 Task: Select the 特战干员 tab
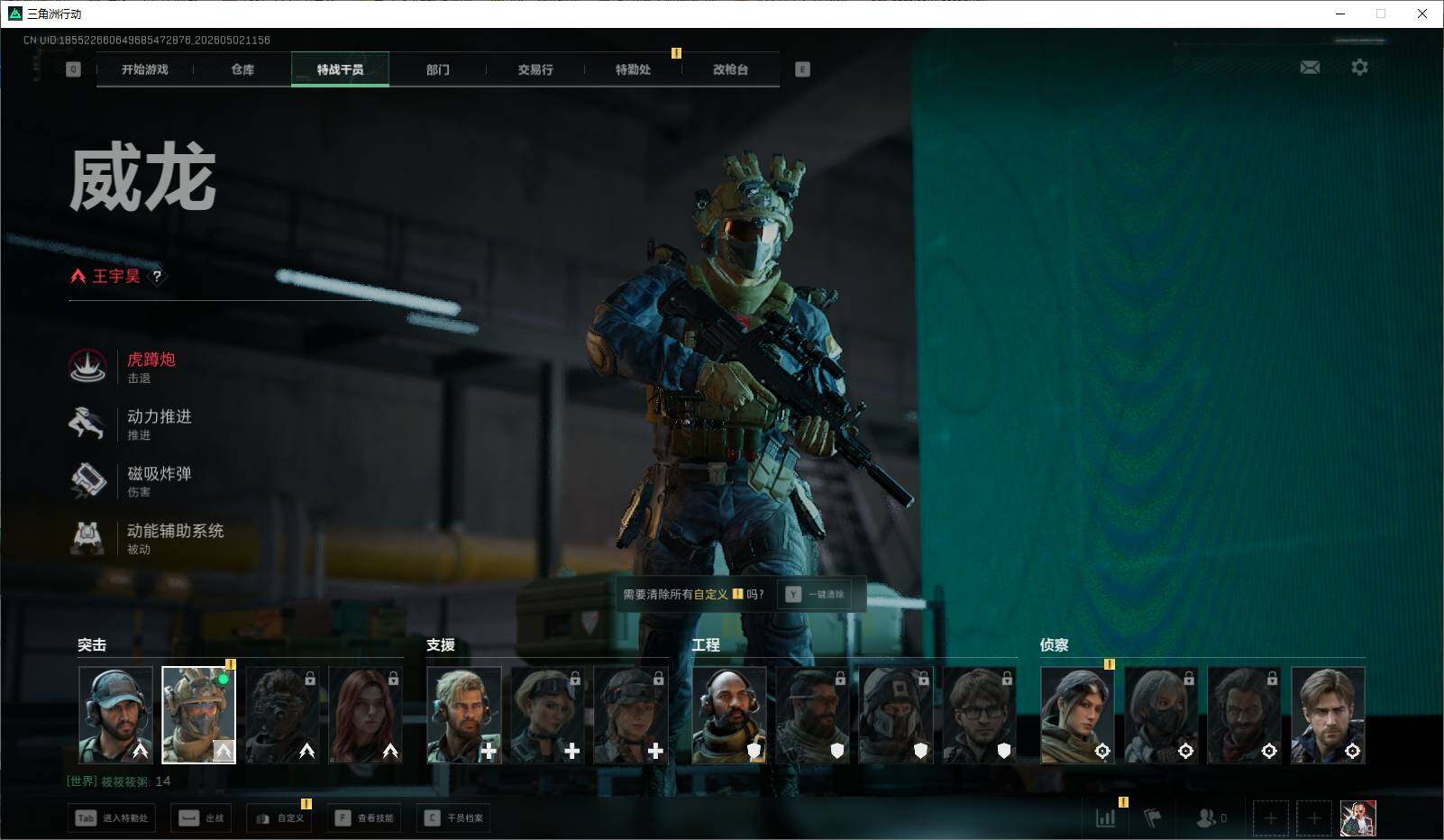tap(340, 69)
